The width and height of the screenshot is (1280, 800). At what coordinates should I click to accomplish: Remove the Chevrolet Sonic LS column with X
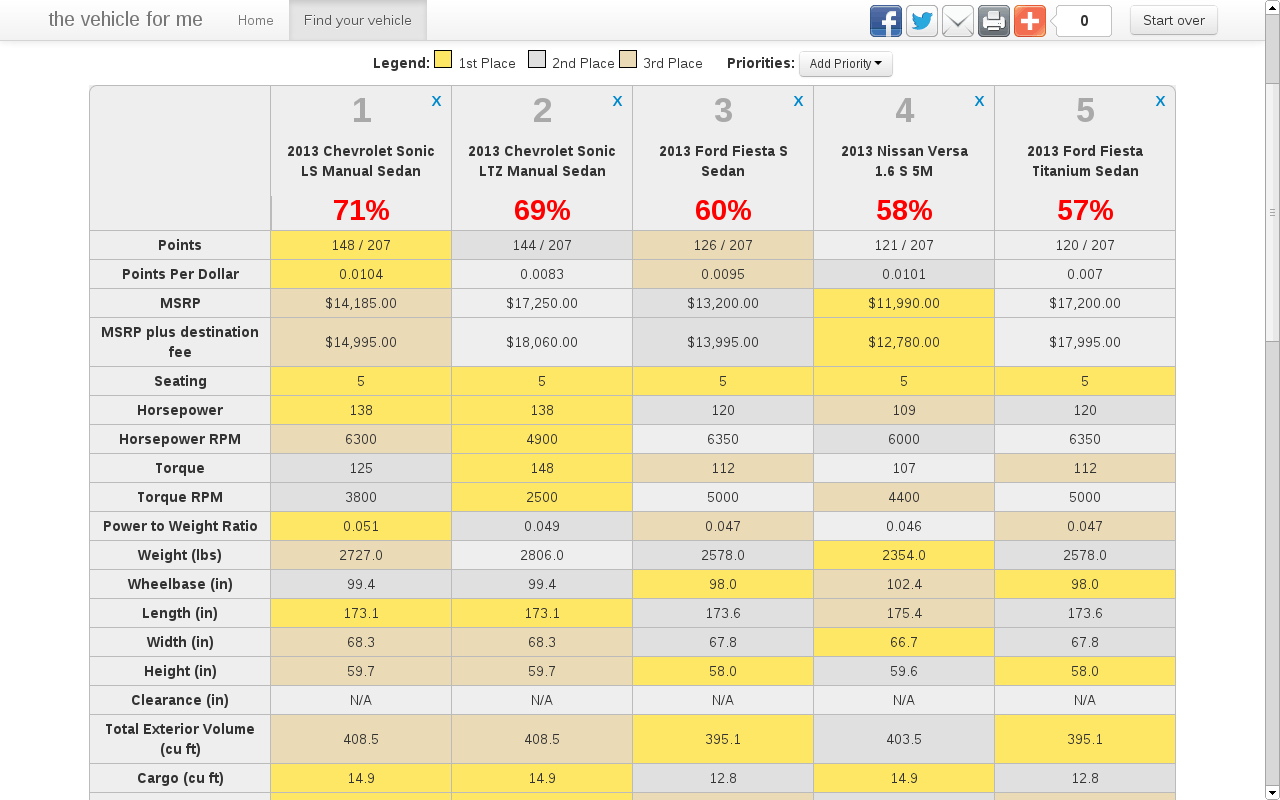click(436, 101)
